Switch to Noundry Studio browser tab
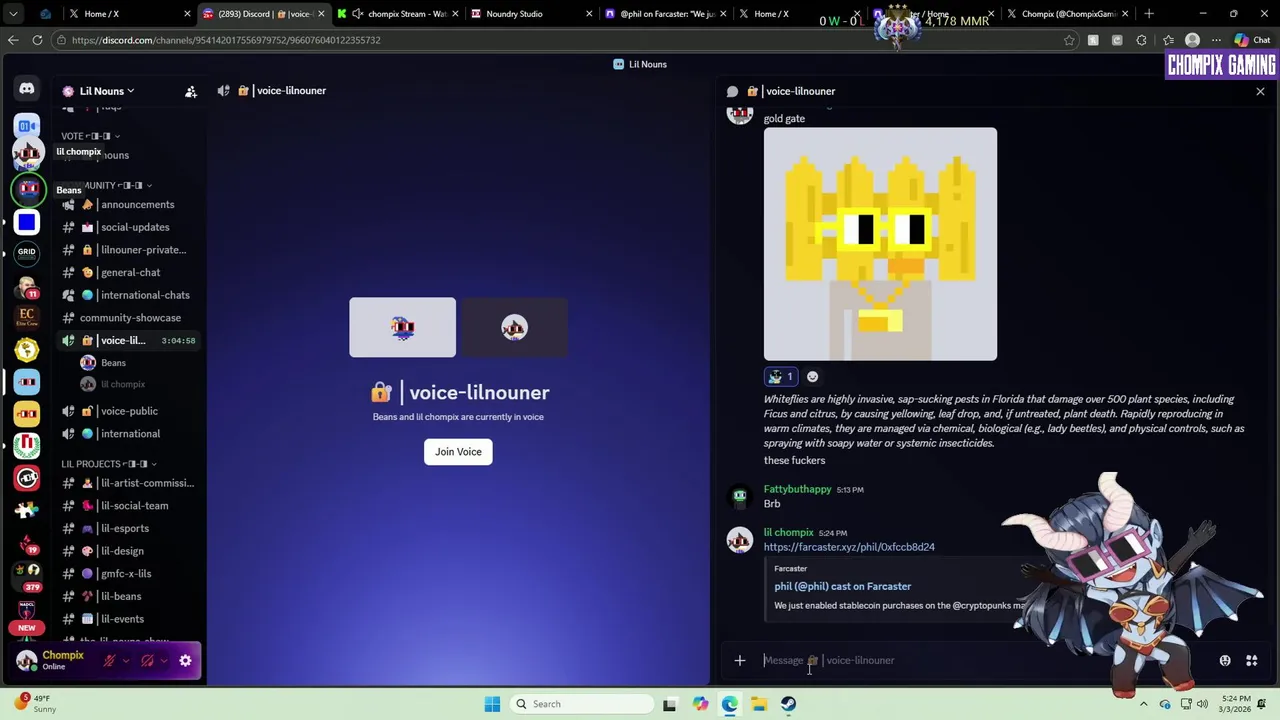The image size is (1280, 720). click(x=530, y=14)
